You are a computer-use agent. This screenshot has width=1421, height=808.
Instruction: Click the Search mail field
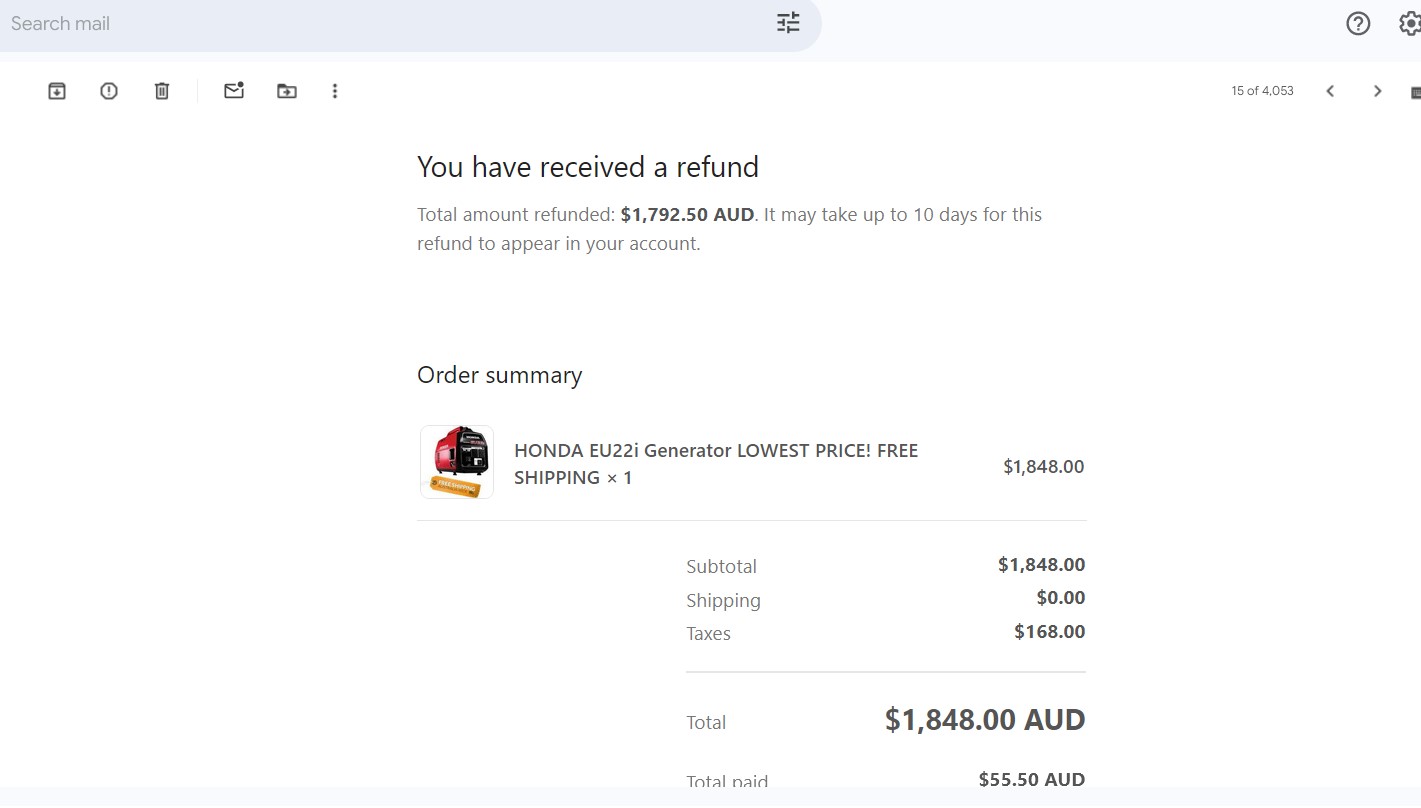pos(380,23)
